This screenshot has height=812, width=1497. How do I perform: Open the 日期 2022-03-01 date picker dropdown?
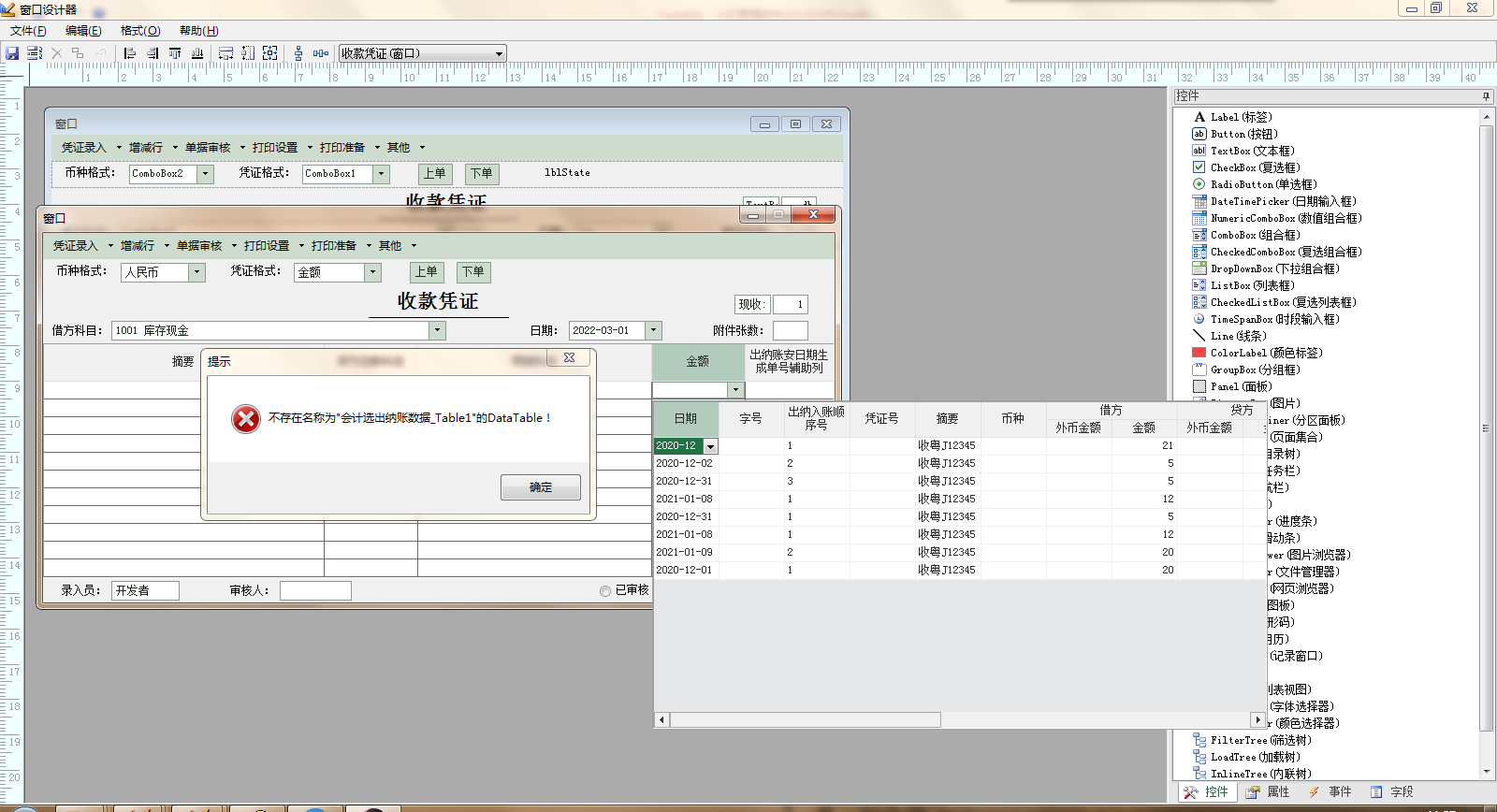click(654, 330)
